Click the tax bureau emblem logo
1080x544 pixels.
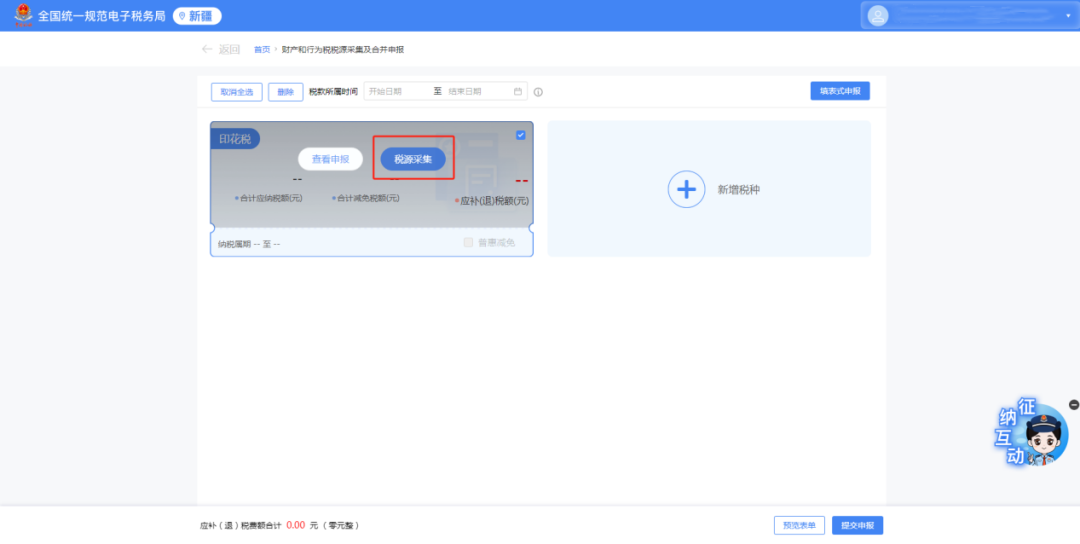click(x=23, y=15)
